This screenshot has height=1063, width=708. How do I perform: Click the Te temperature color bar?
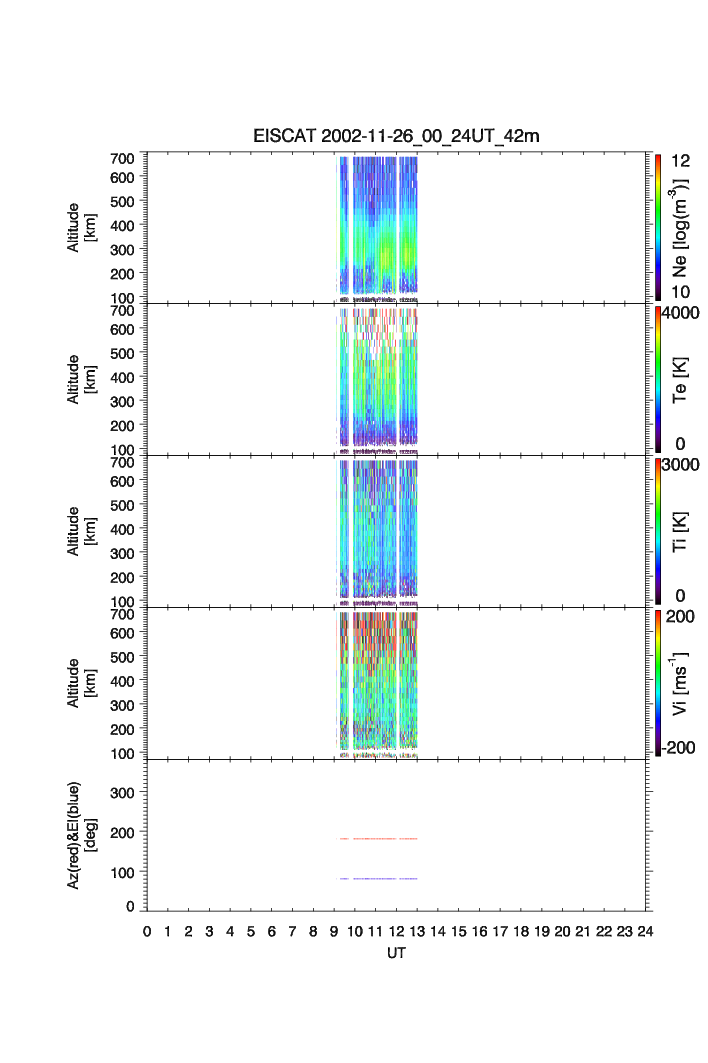tap(658, 379)
